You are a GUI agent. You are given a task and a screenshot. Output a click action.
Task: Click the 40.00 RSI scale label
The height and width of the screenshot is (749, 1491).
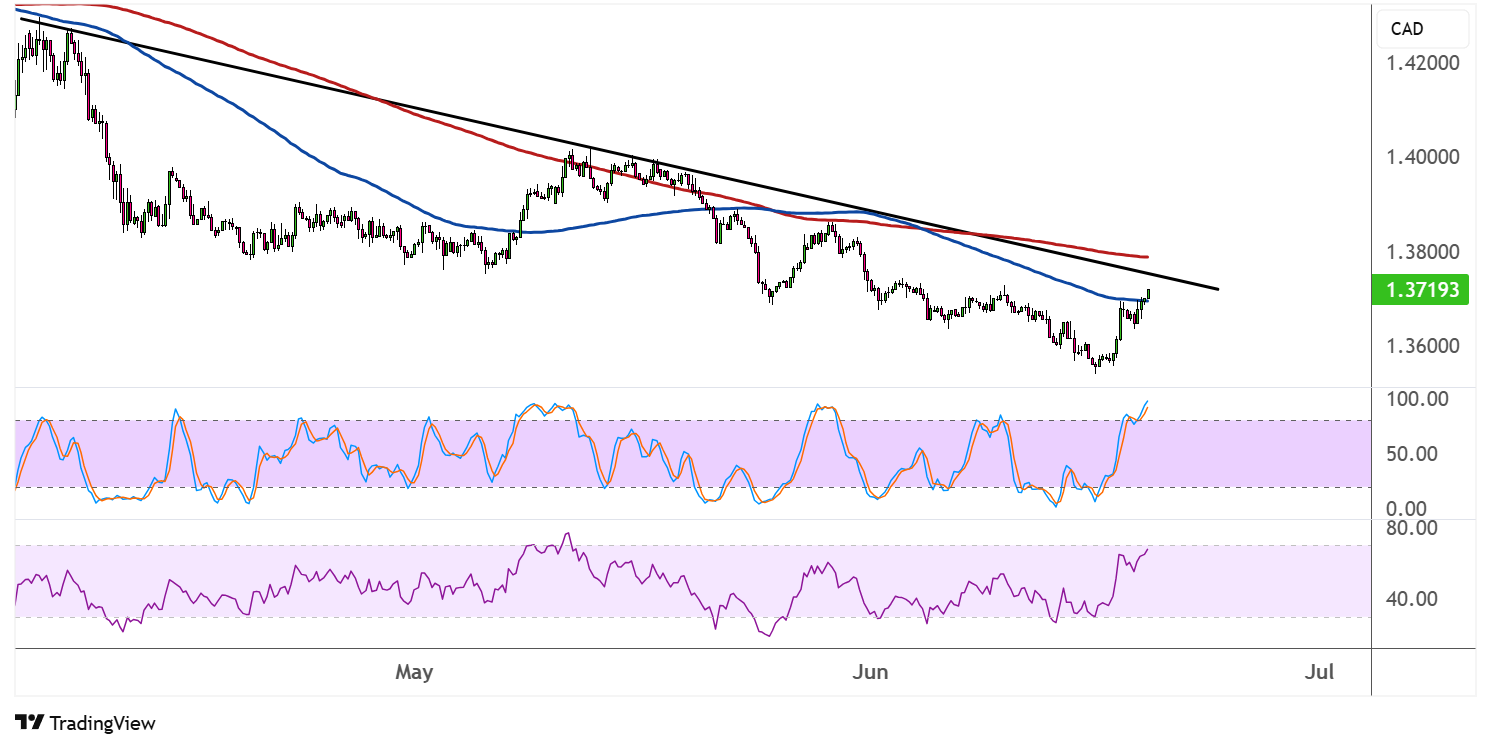(1411, 599)
